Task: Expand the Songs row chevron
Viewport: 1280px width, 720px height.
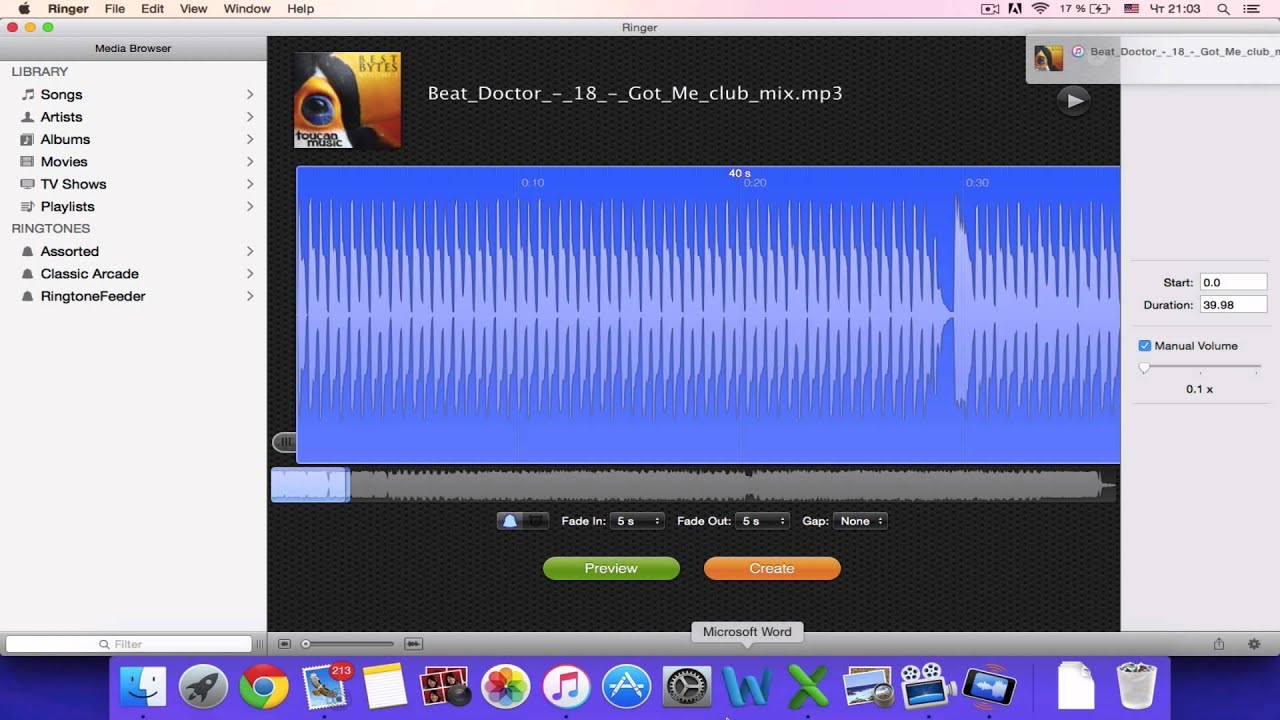Action: 250,94
